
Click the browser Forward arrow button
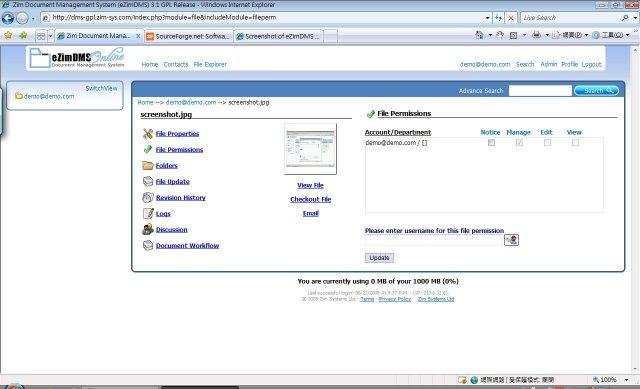(x=22, y=18)
